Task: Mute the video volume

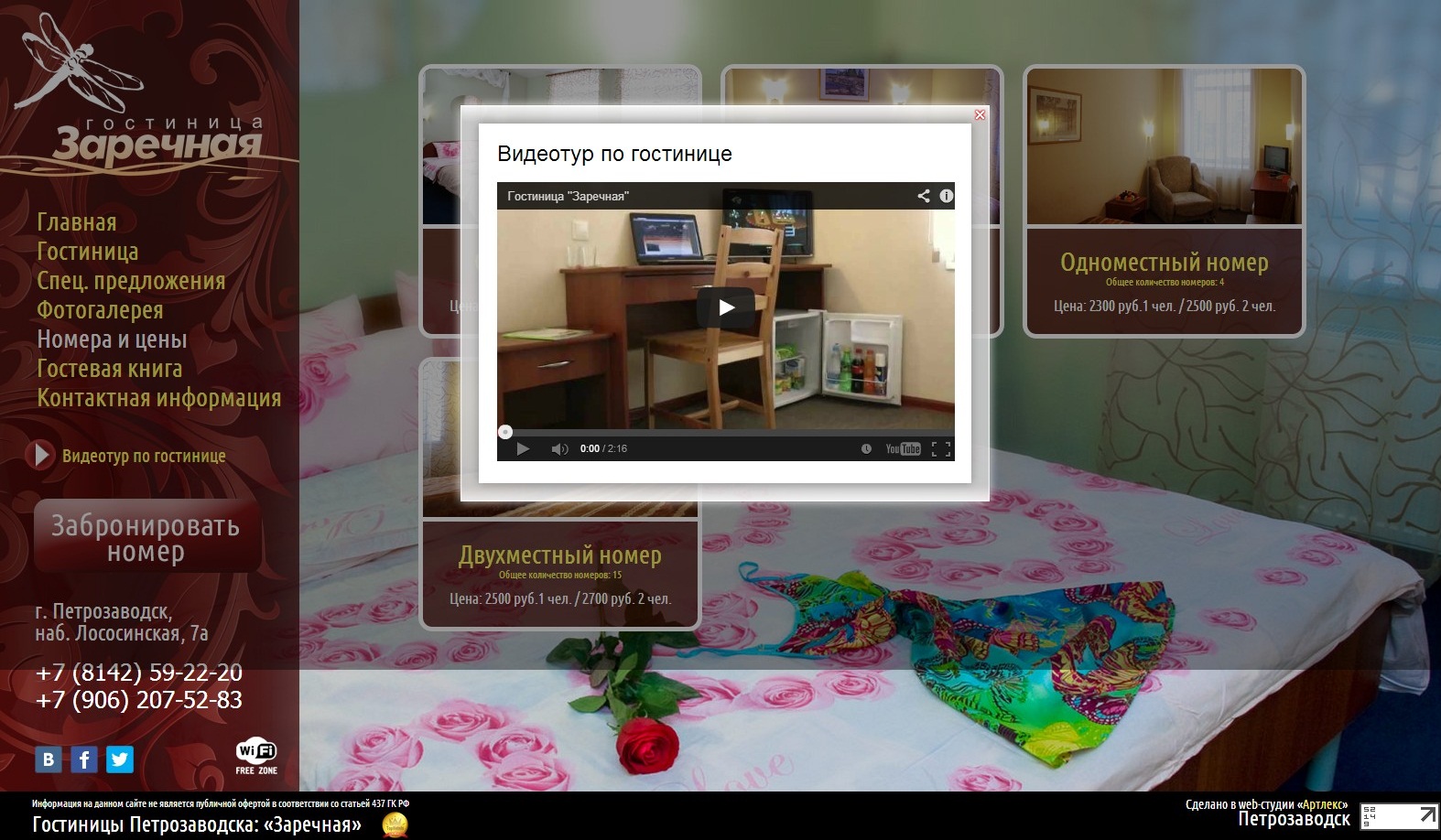Action: point(559,448)
